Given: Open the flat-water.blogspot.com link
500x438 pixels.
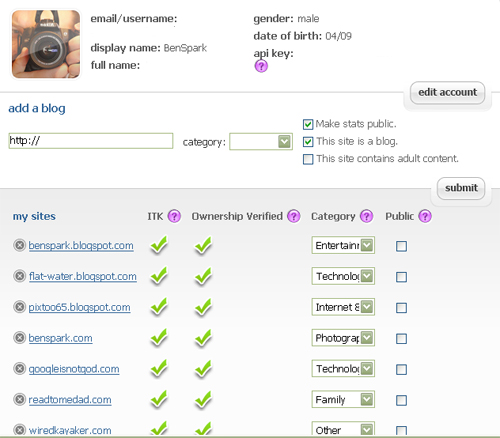Looking at the screenshot, I should click(x=83, y=276).
